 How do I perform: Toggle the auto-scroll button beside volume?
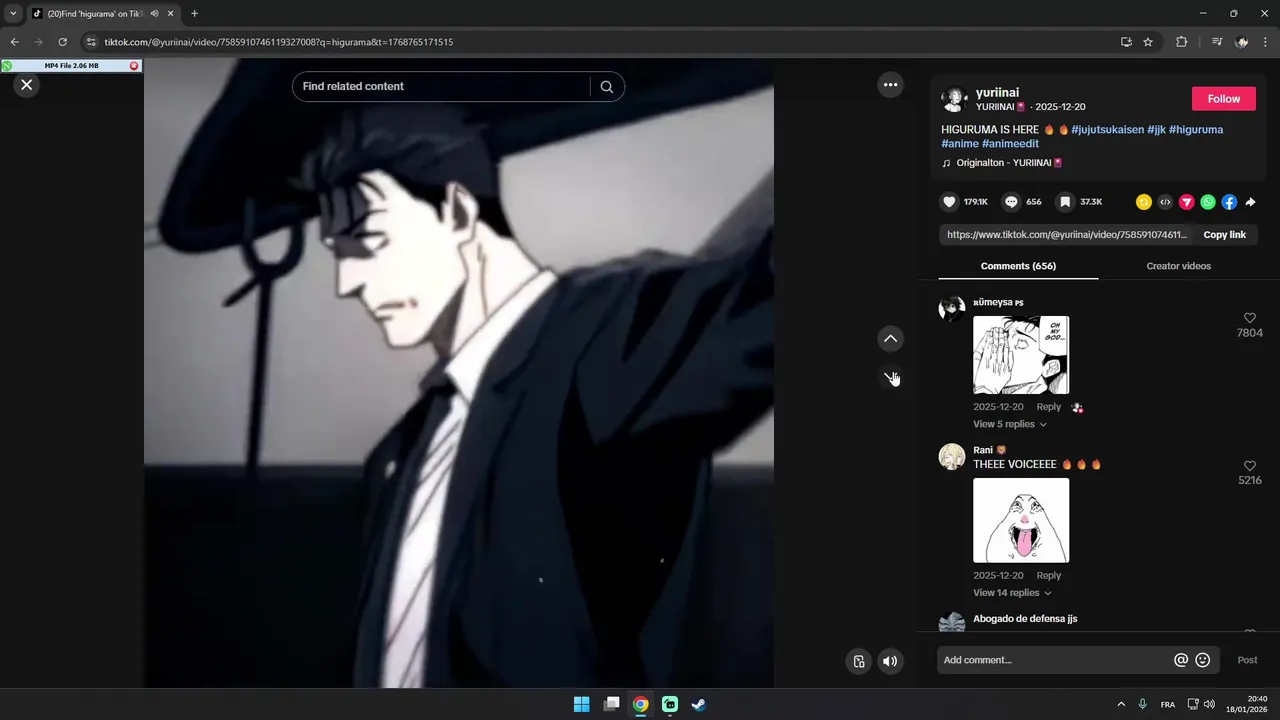click(858, 661)
